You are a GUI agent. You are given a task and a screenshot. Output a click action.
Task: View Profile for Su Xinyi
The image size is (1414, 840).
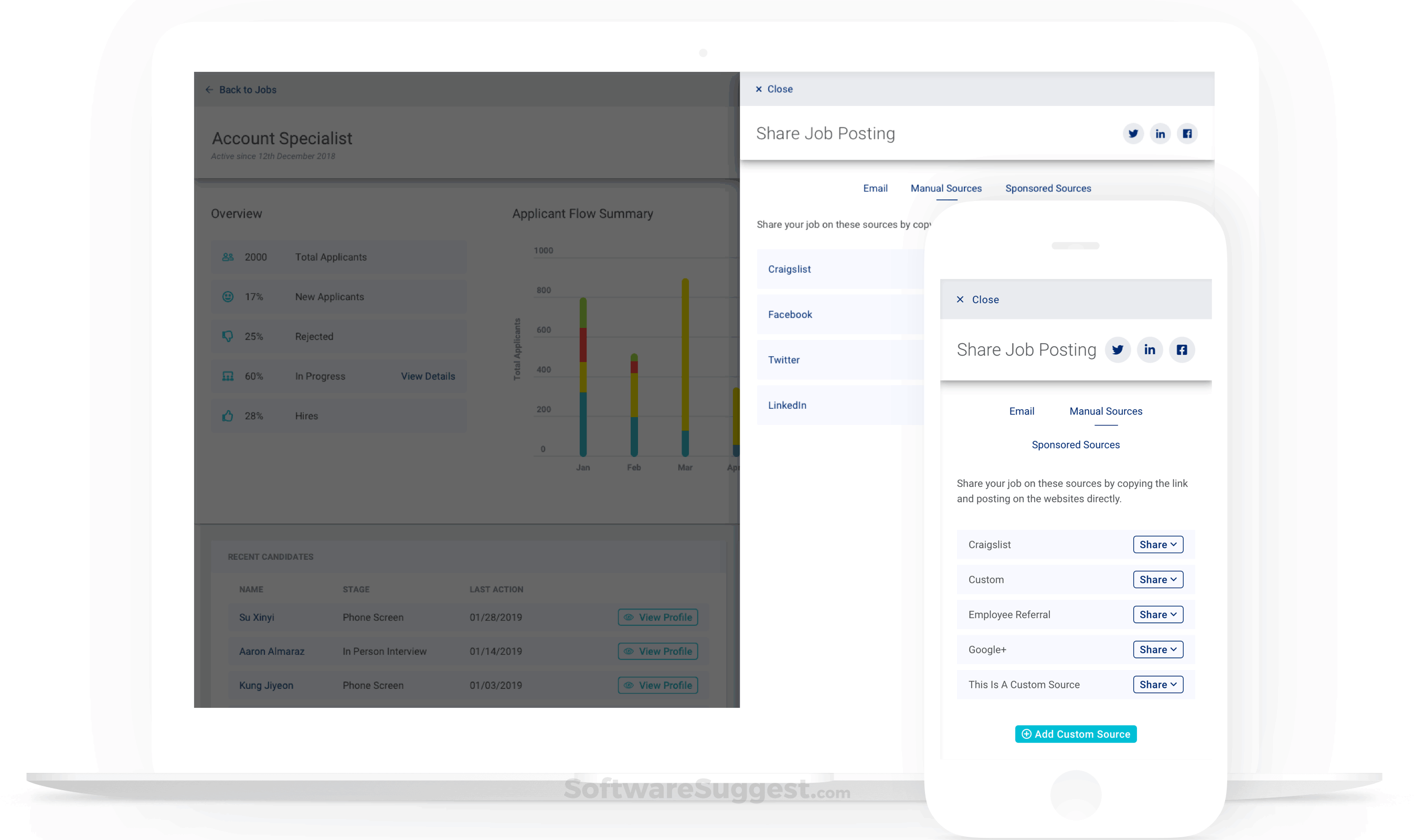point(658,617)
